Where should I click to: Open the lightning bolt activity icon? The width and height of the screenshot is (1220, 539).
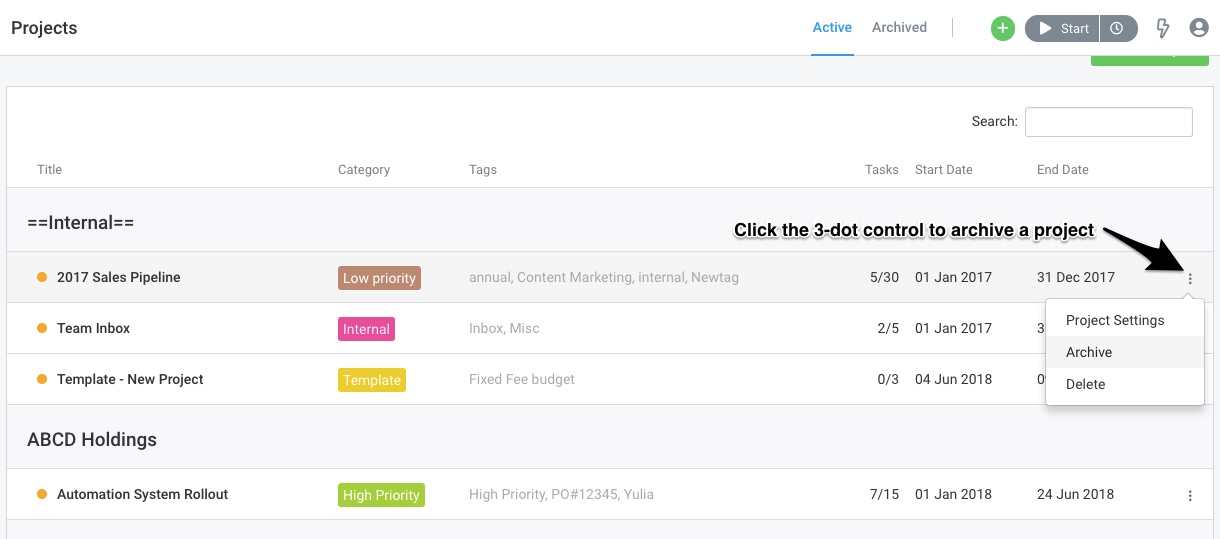1163,28
